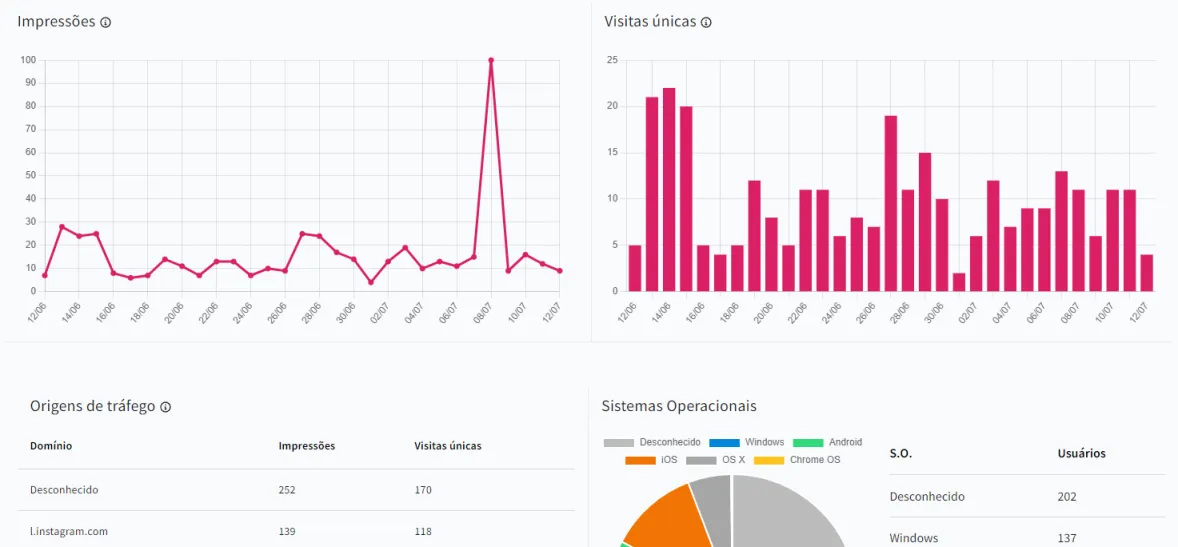This screenshot has width=1178, height=547.
Task: Click the bar reaching 13 in Visitas únicas chart
Action: [1062, 231]
